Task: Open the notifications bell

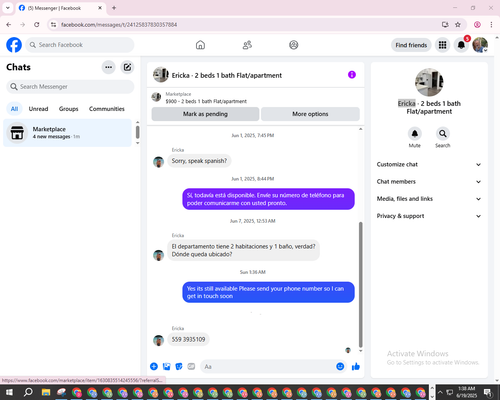Action: pyautogui.click(x=461, y=45)
